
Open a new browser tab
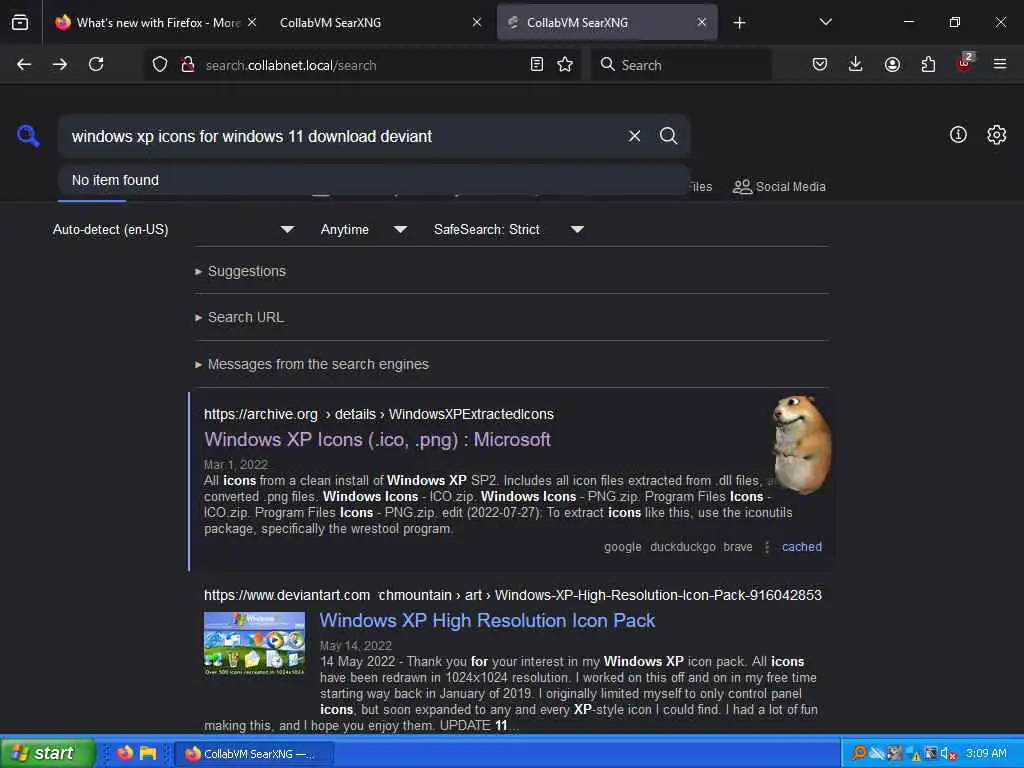739,23
